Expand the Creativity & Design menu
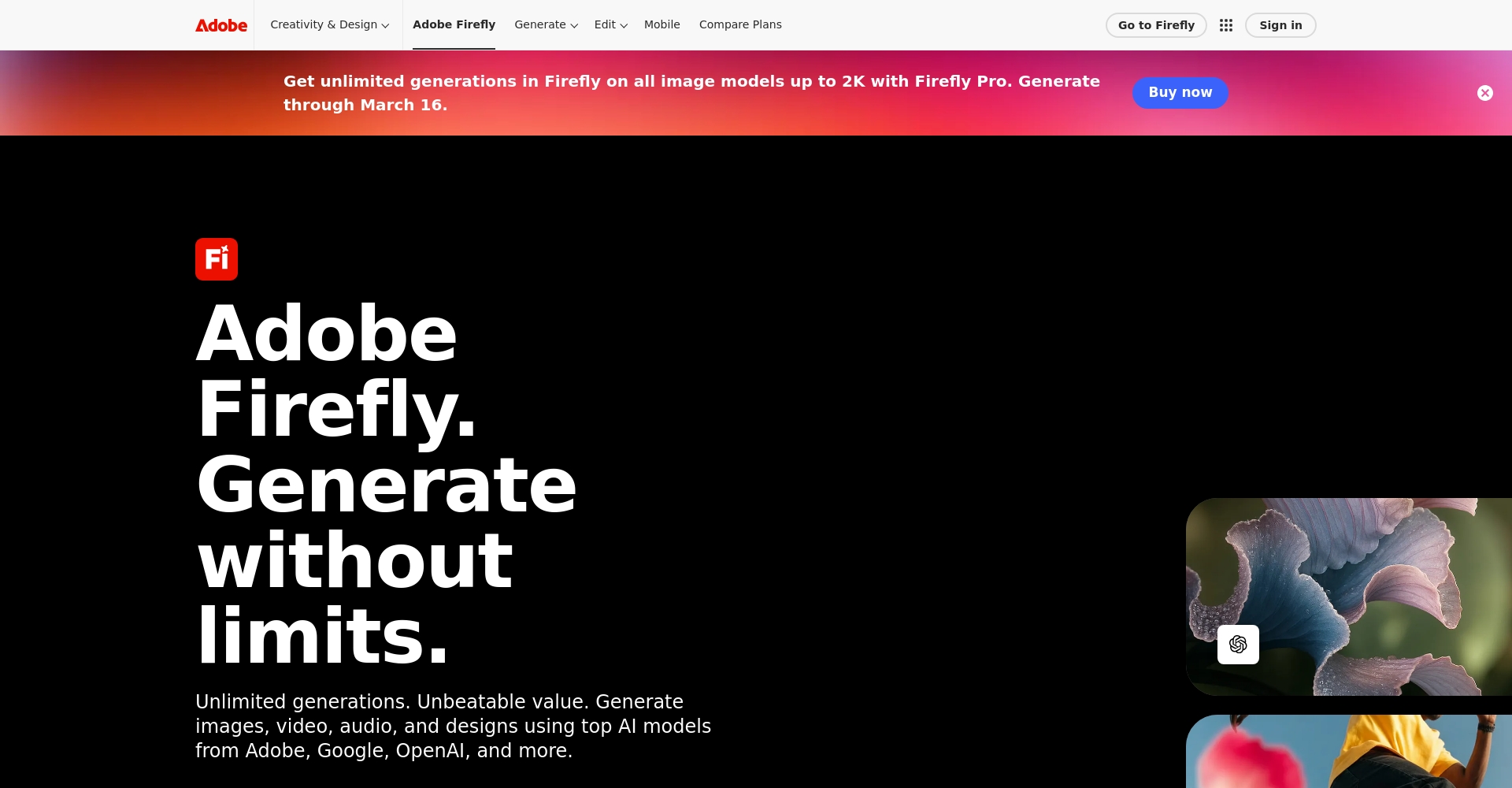 (329, 24)
